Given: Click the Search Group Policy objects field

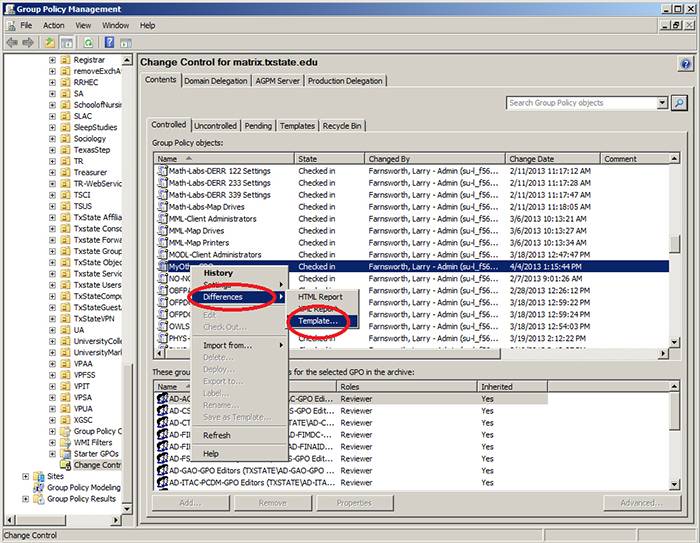Looking at the screenshot, I should 581,103.
